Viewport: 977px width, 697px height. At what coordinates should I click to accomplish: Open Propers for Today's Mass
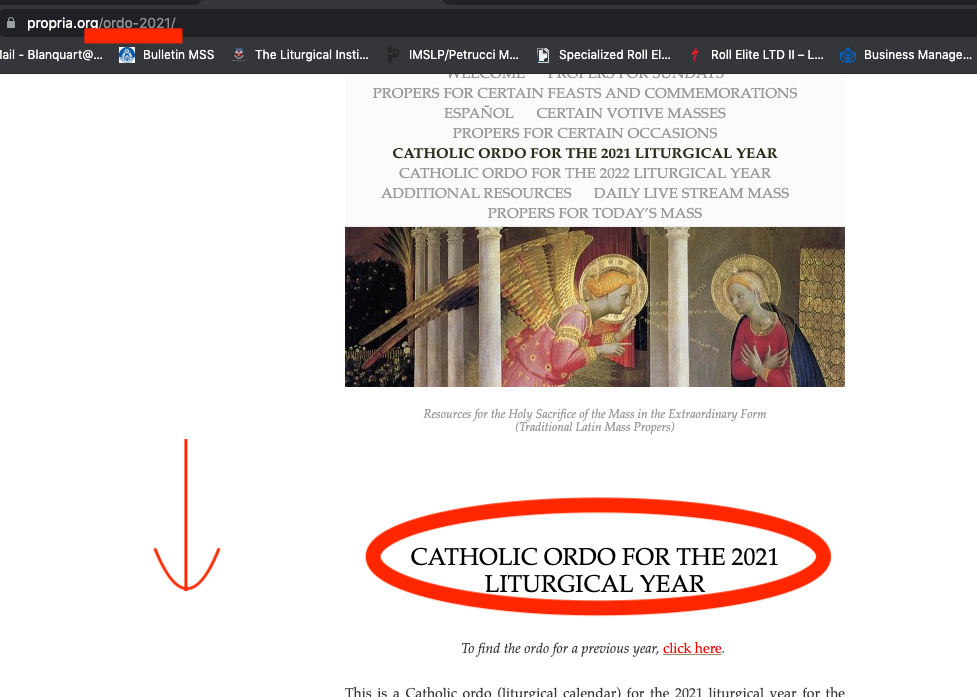pyautogui.click(x=594, y=213)
